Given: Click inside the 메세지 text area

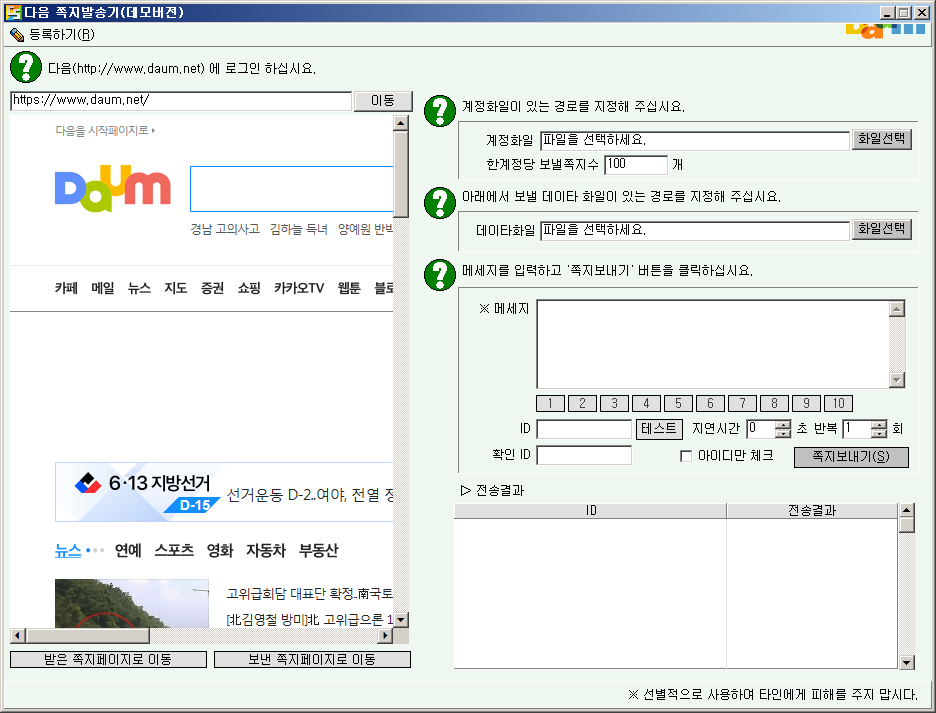Looking at the screenshot, I should coord(712,343).
